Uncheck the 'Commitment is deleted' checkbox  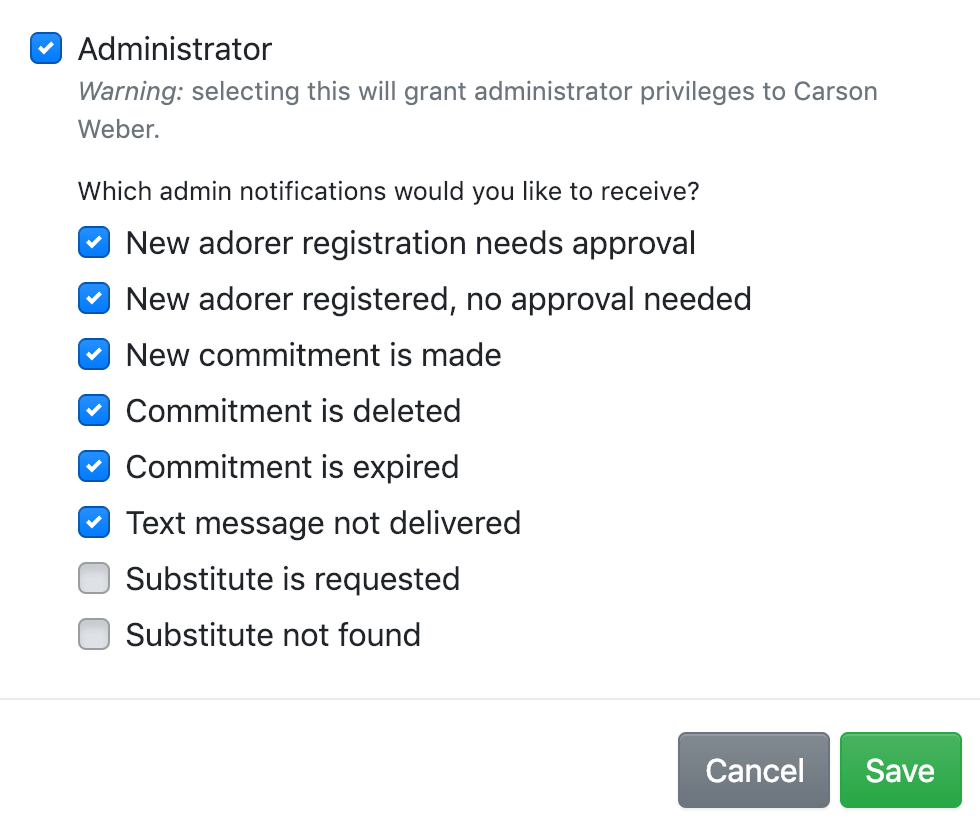(94, 411)
